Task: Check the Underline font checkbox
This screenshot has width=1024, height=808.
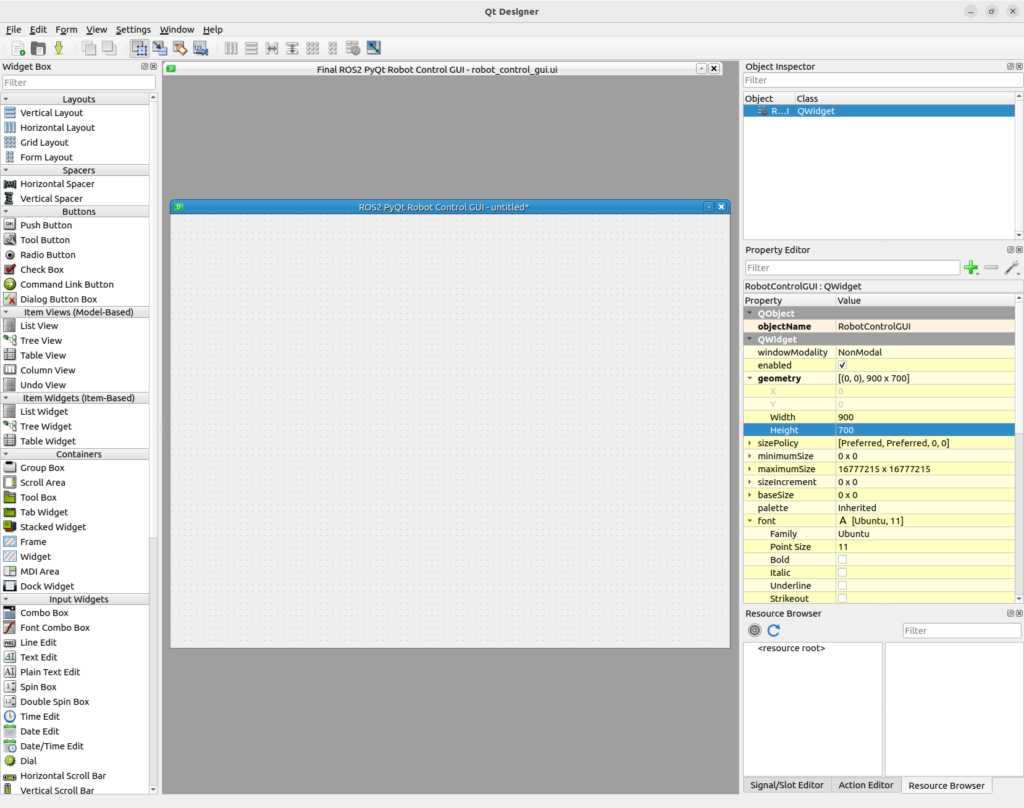Action: click(842, 586)
